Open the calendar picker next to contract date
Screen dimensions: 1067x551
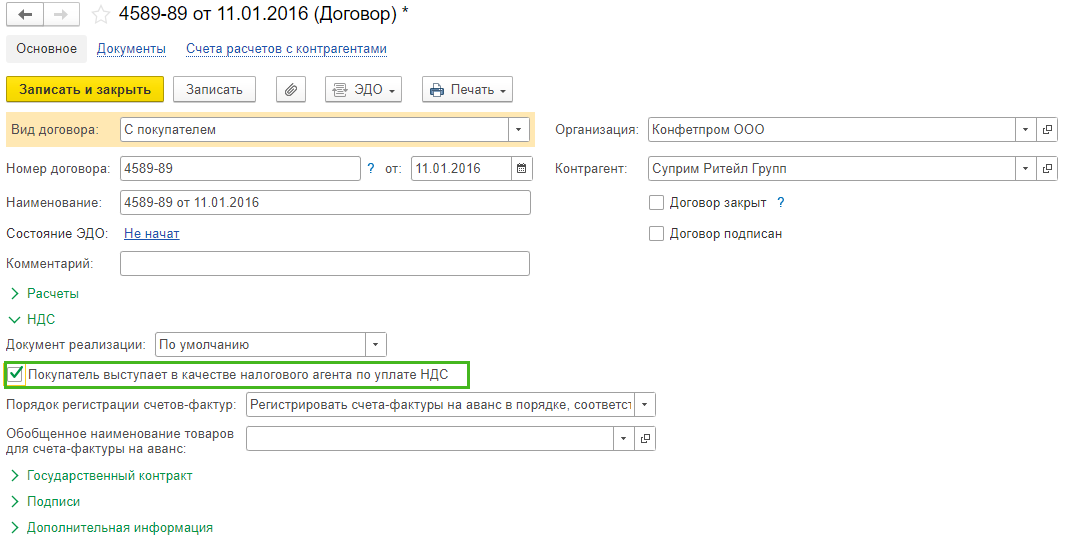click(x=521, y=169)
